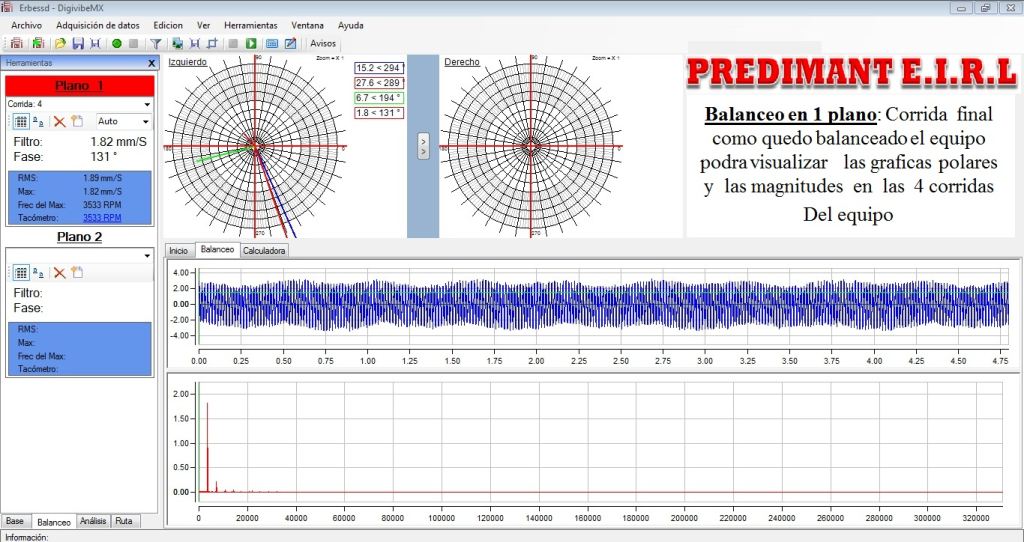Click the red X icon in Plano 1
1024x542 pixels.
[59, 121]
